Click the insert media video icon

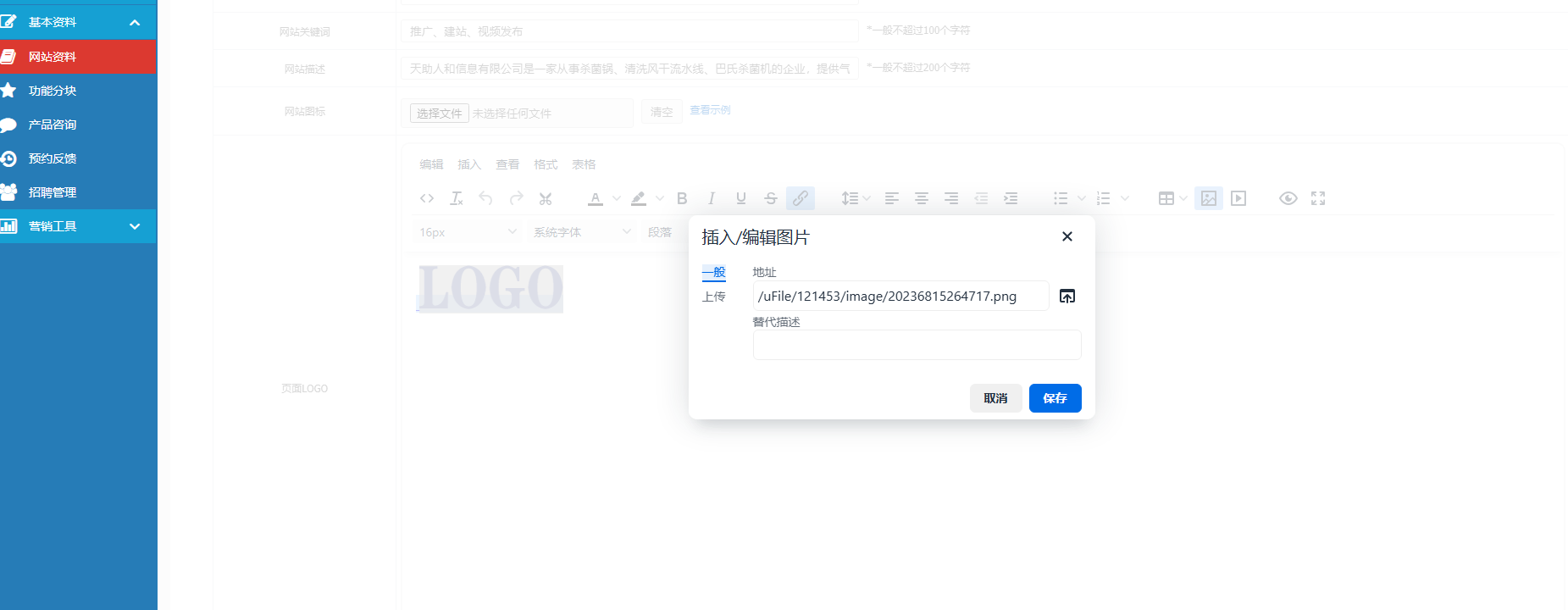(x=1238, y=198)
